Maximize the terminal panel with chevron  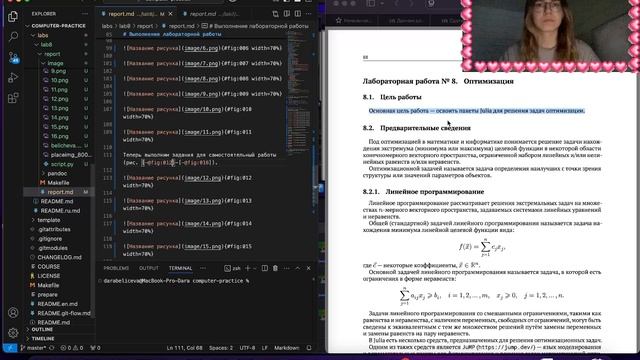click(298, 268)
